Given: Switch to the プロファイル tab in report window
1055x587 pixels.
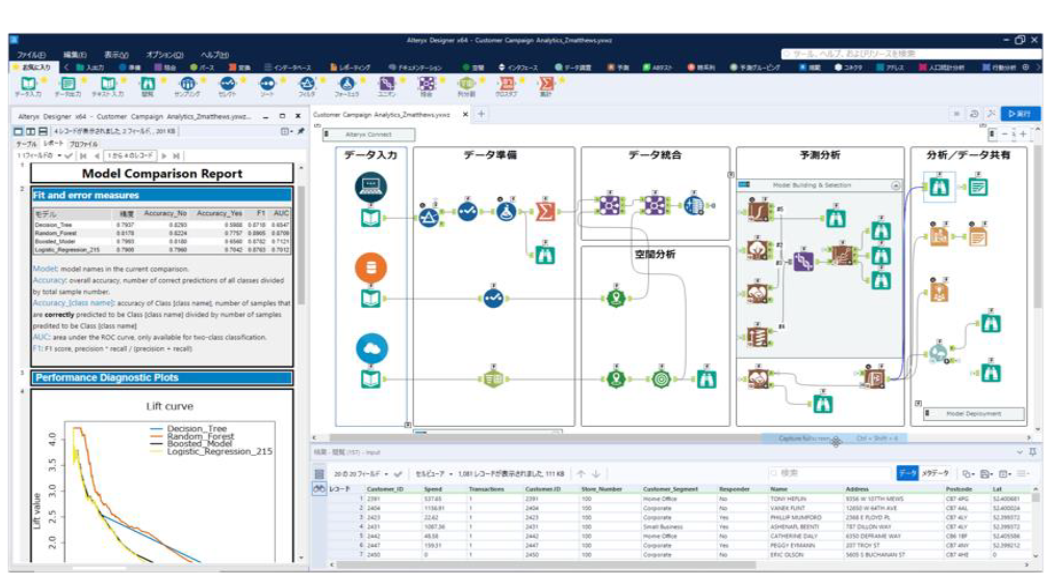Looking at the screenshot, I should [83, 144].
